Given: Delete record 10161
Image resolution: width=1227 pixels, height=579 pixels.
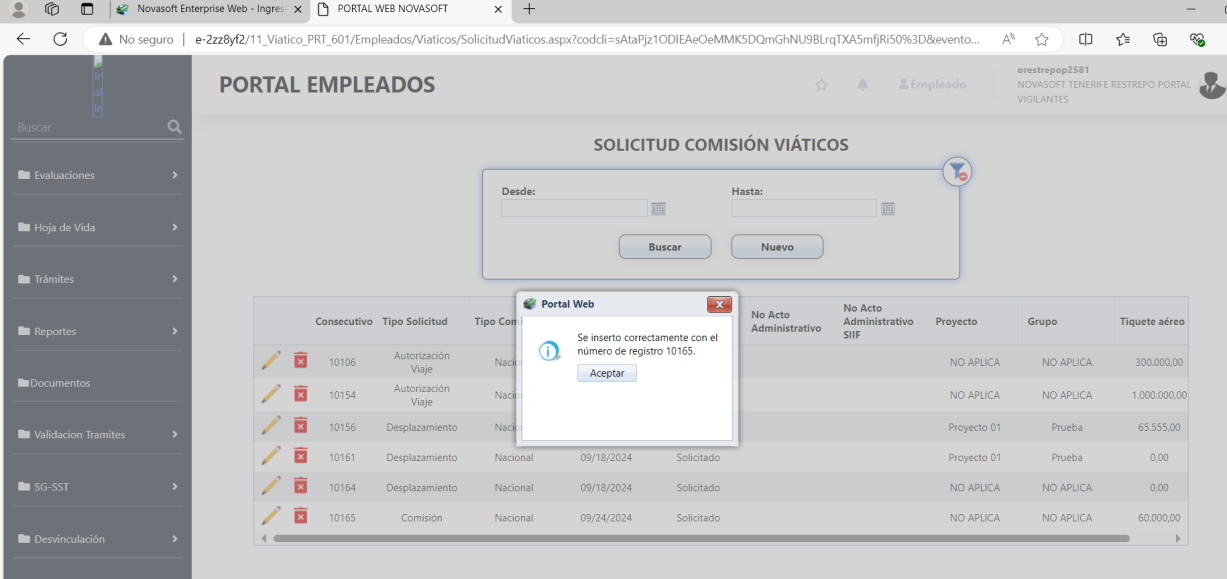Looking at the screenshot, I should pos(300,456).
